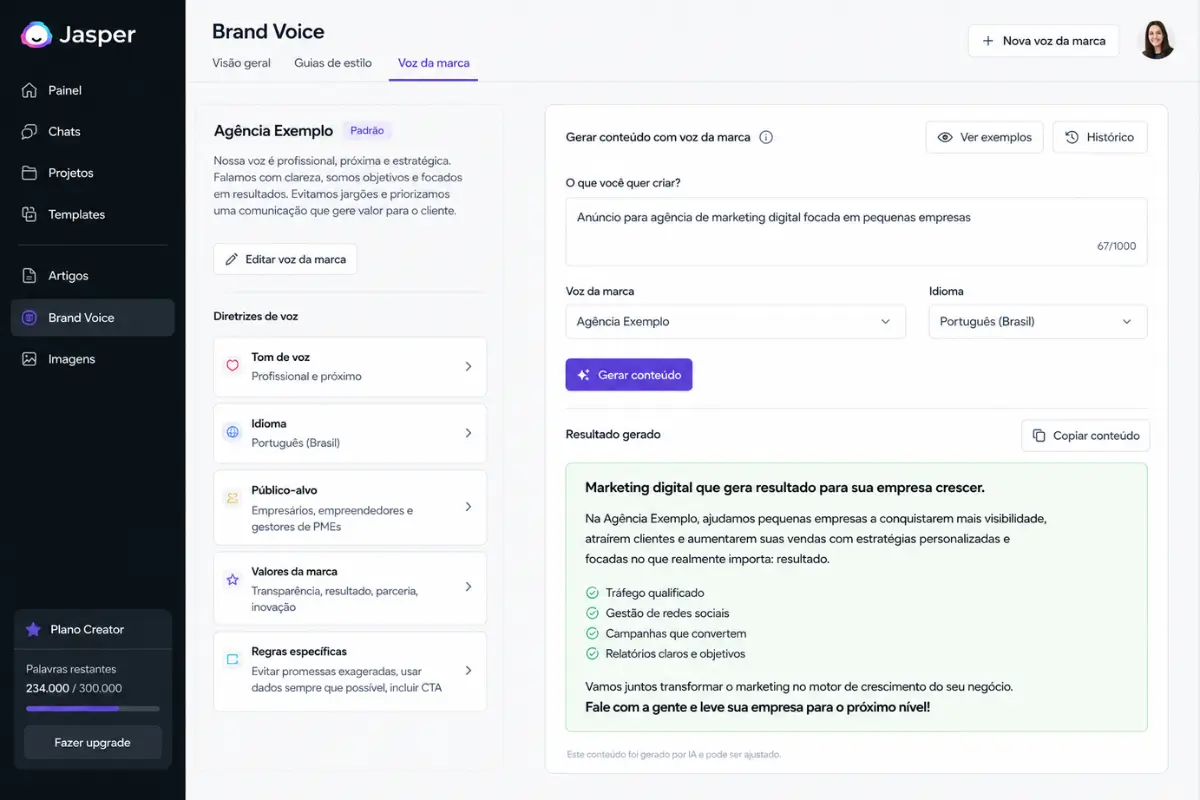Open Artigos in the sidebar
Screen dimensions: 1200x800
pyautogui.click(x=92, y=275)
